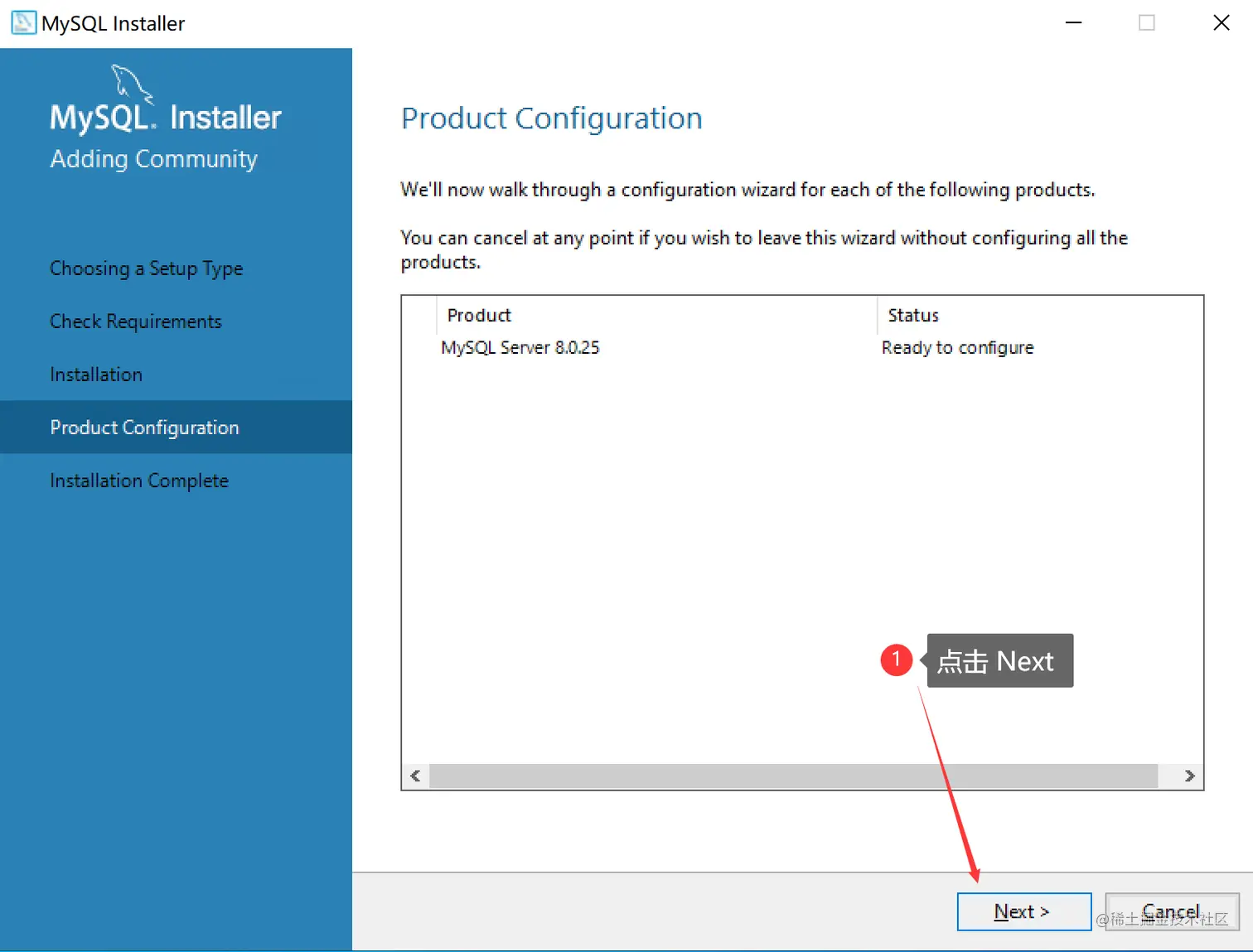Click the Product Configuration heading
Viewport: 1253px width, 952px height.
pos(552,118)
